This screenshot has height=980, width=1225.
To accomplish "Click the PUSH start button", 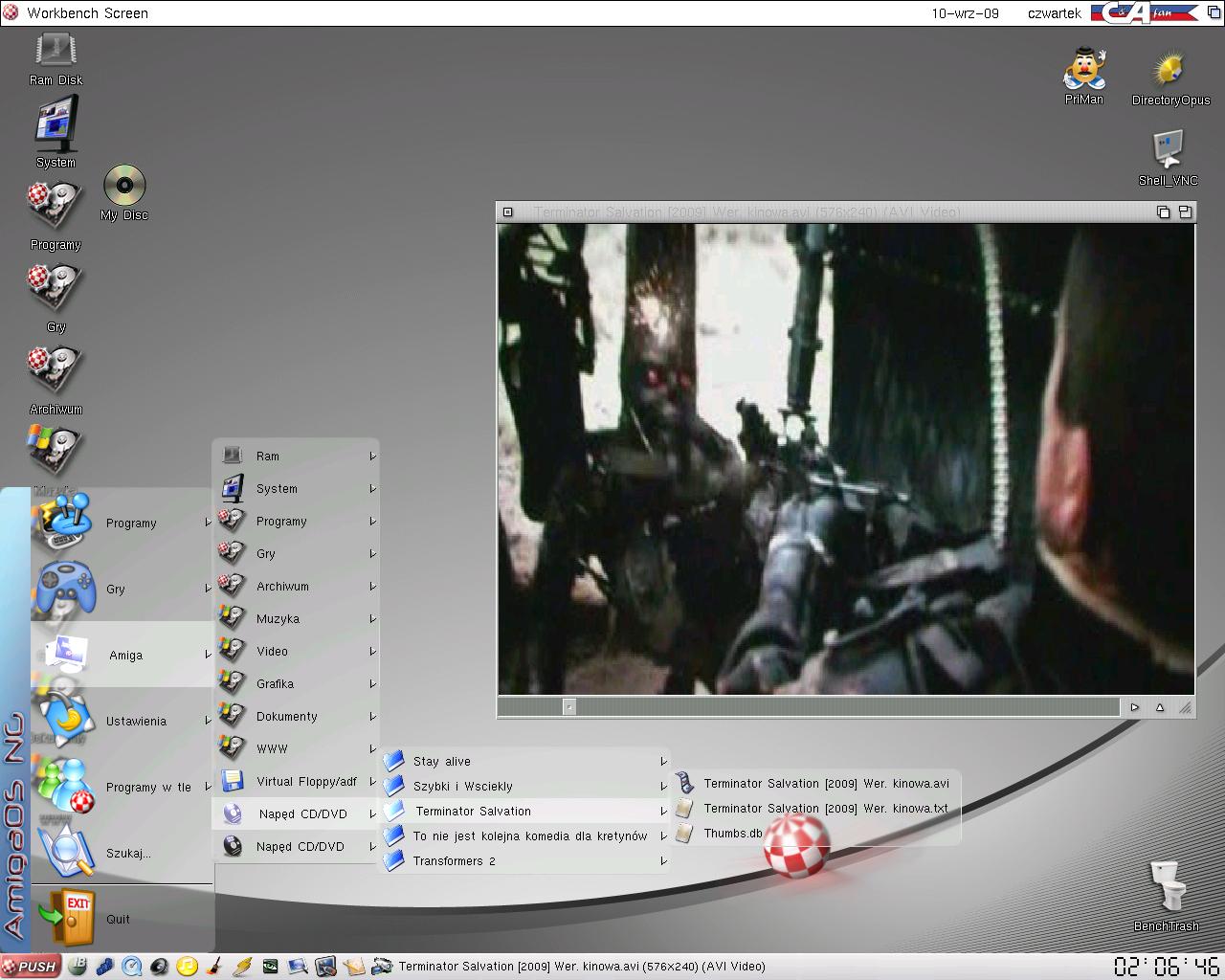I will (x=32, y=967).
